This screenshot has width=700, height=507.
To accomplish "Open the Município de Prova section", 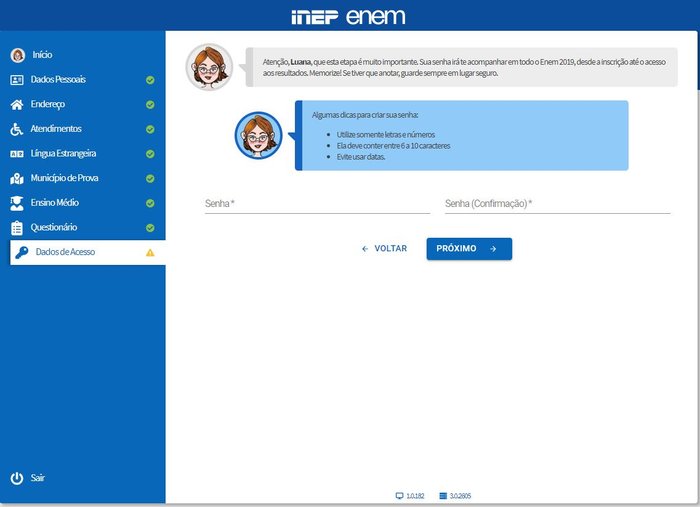I will coord(64,178).
